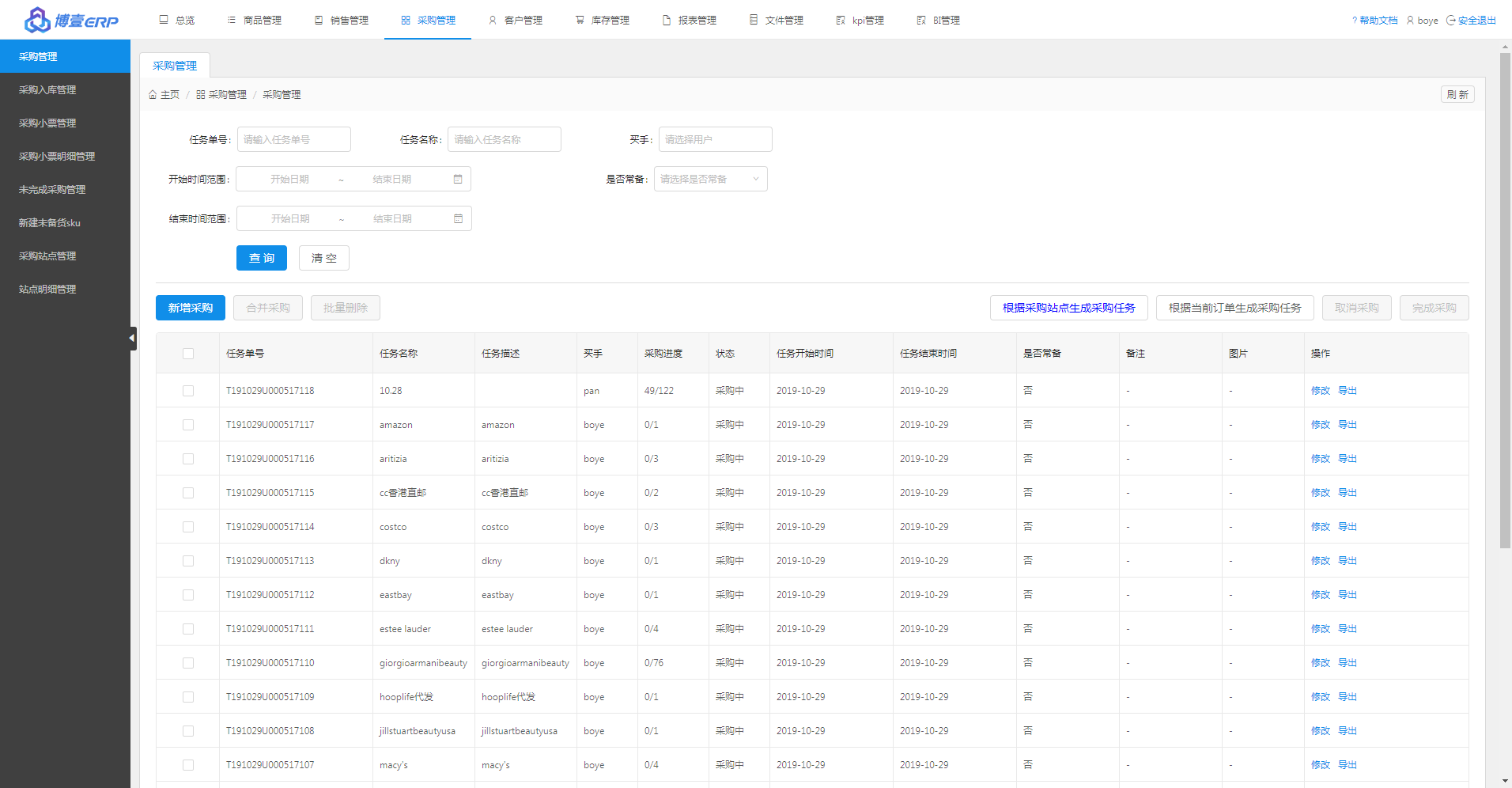This screenshot has width=1512, height=788.
Task: Click the scrollbar down arrow
Action: (1505, 781)
